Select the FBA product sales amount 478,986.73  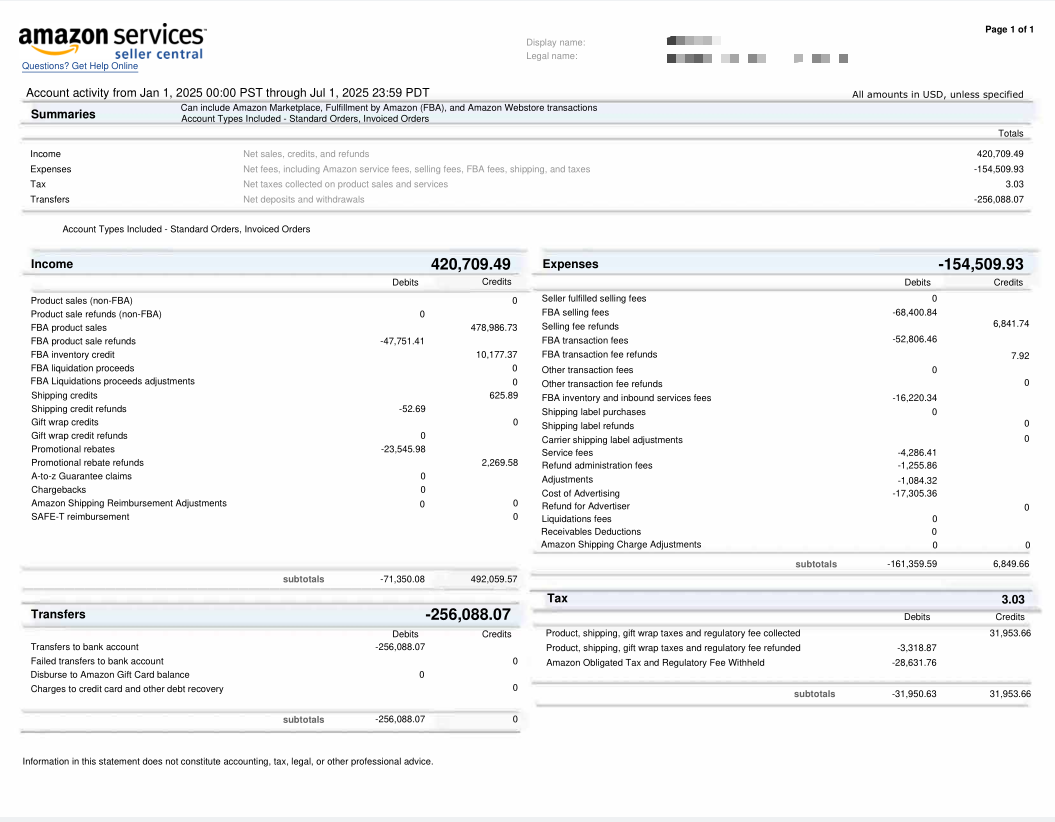493,327
